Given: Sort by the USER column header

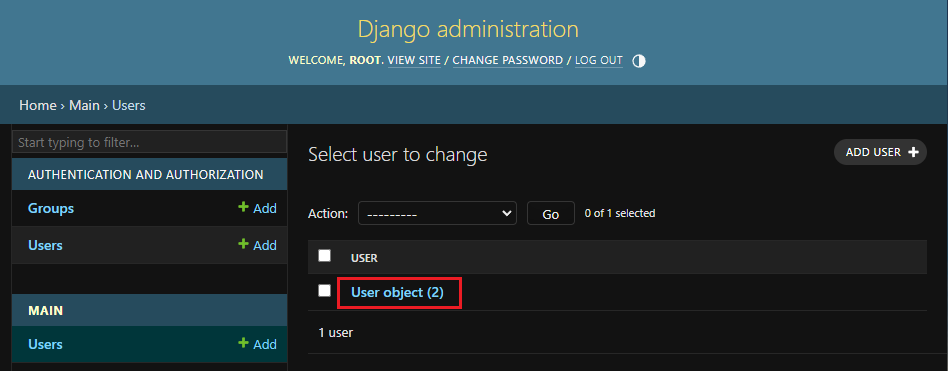Looking at the screenshot, I should coord(364,258).
